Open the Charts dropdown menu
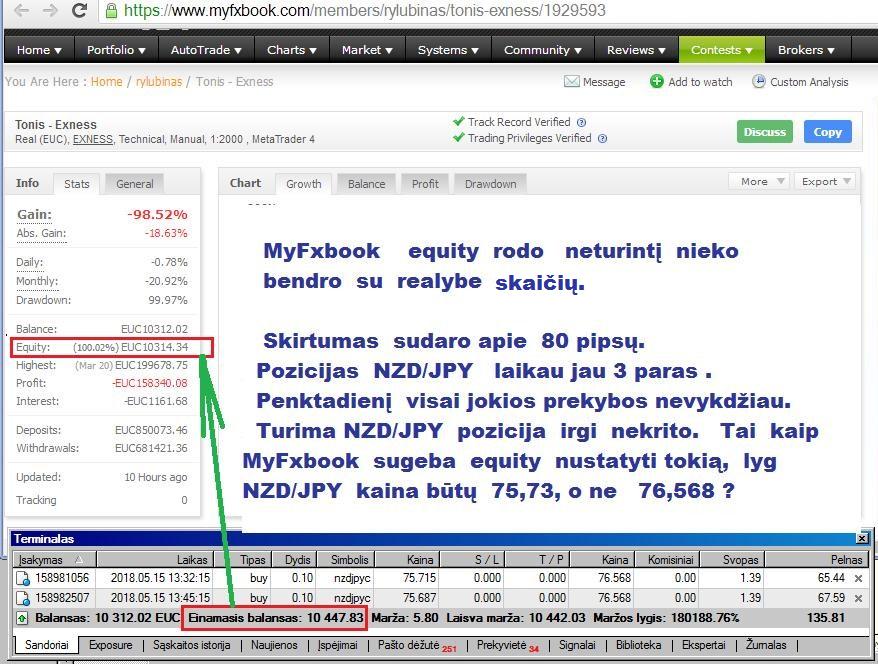Image resolution: width=878 pixels, height=664 pixels. pyautogui.click(x=292, y=50)
